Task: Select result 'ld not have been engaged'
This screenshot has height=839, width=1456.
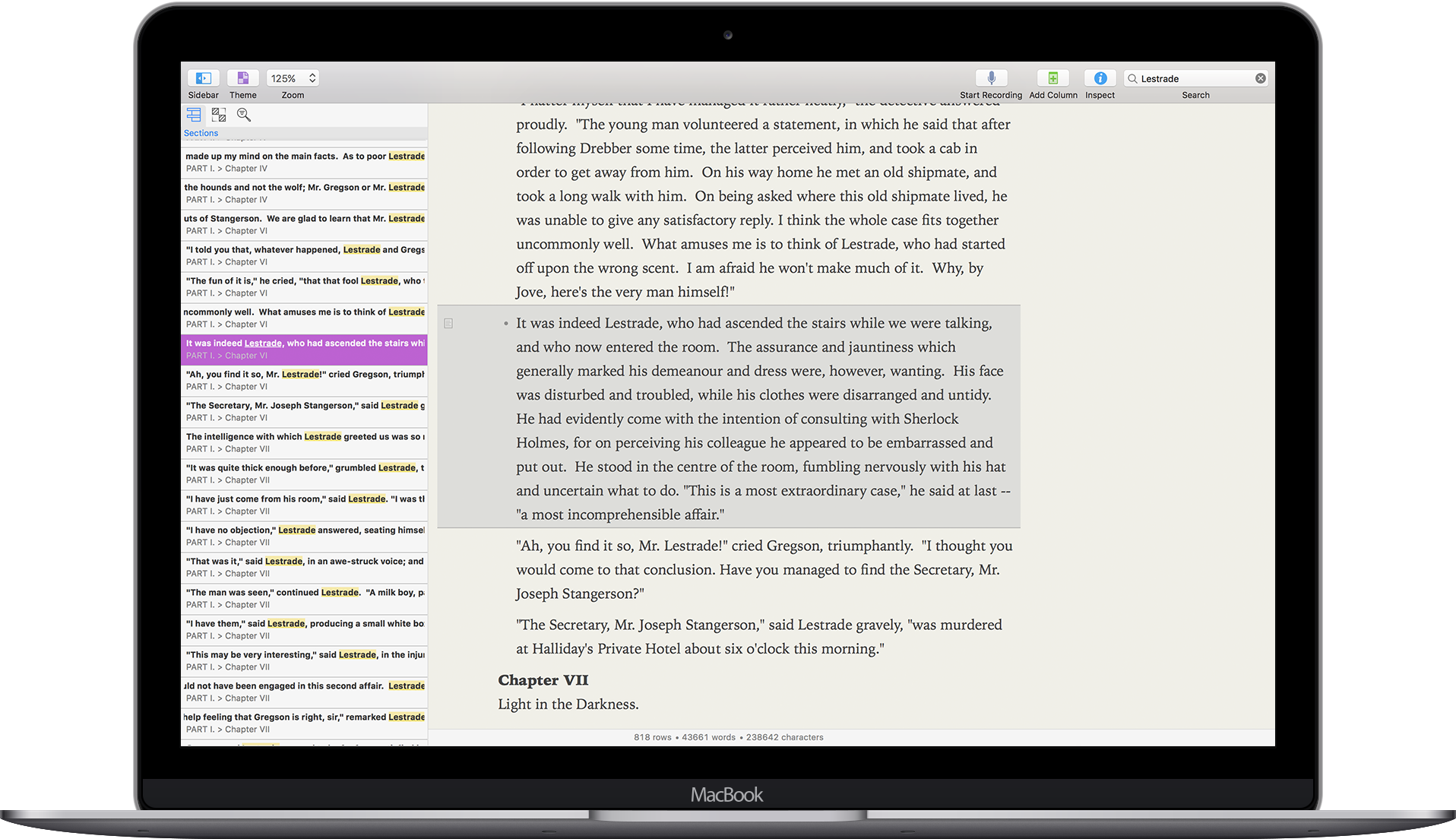Action: [x=304, y=692]
